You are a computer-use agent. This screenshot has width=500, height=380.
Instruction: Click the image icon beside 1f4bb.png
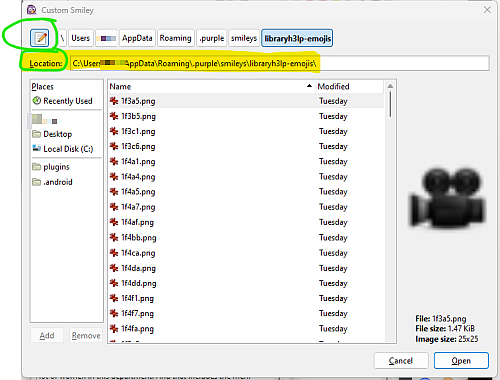[x=114, y=237]
